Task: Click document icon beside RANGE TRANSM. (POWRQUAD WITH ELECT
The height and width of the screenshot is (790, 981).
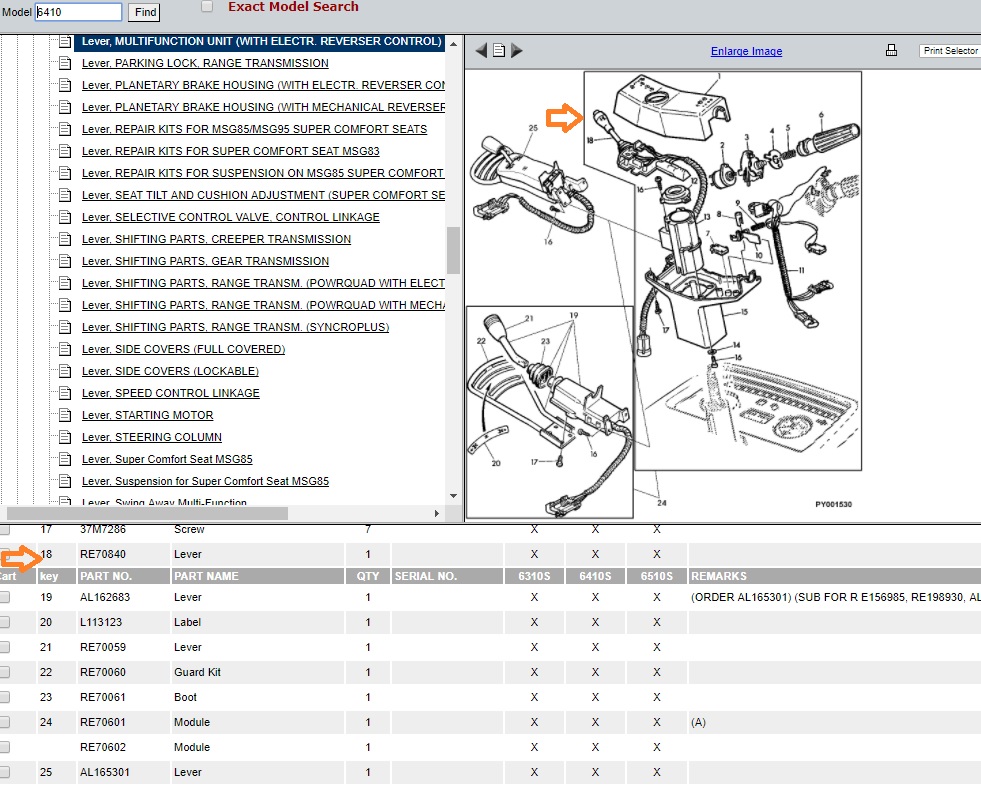Action: click(x=65, y=283)
